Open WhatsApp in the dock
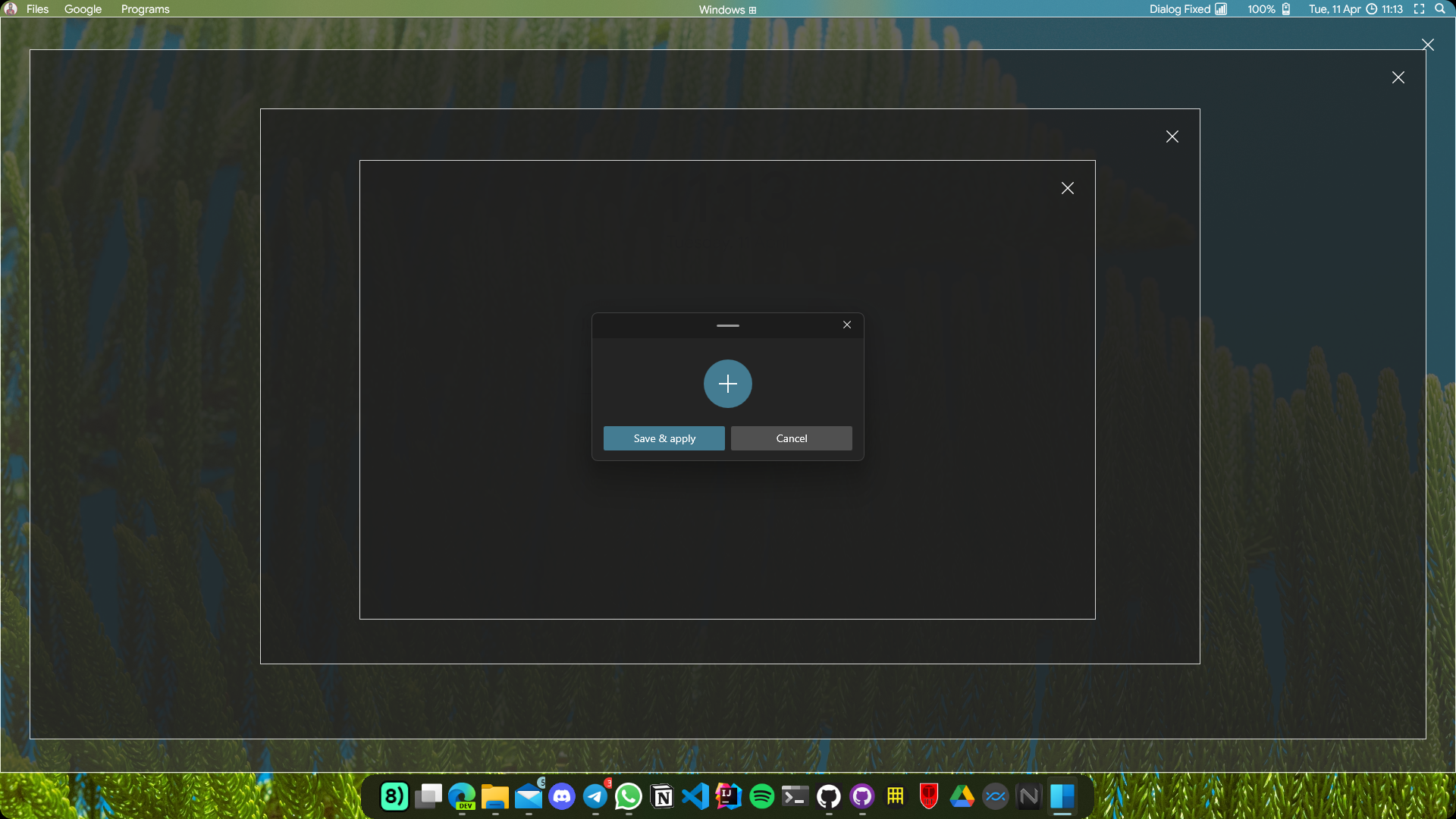This screenshot has width=1456, height=819. [629, 796]
